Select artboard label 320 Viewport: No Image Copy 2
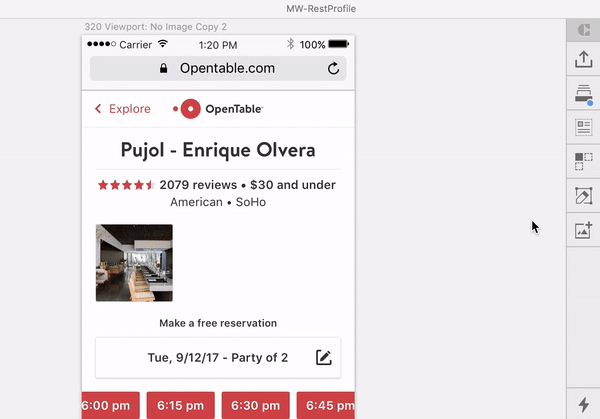 155,27
